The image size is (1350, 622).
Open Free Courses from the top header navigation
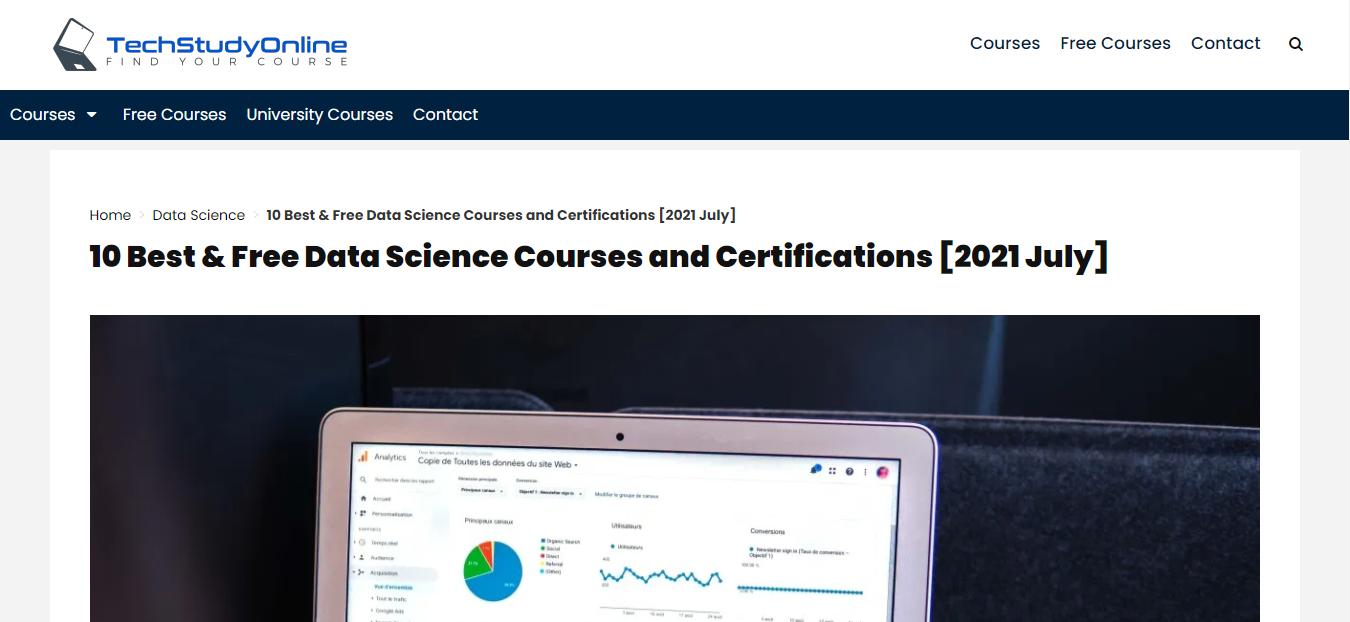coord(1115,43)
